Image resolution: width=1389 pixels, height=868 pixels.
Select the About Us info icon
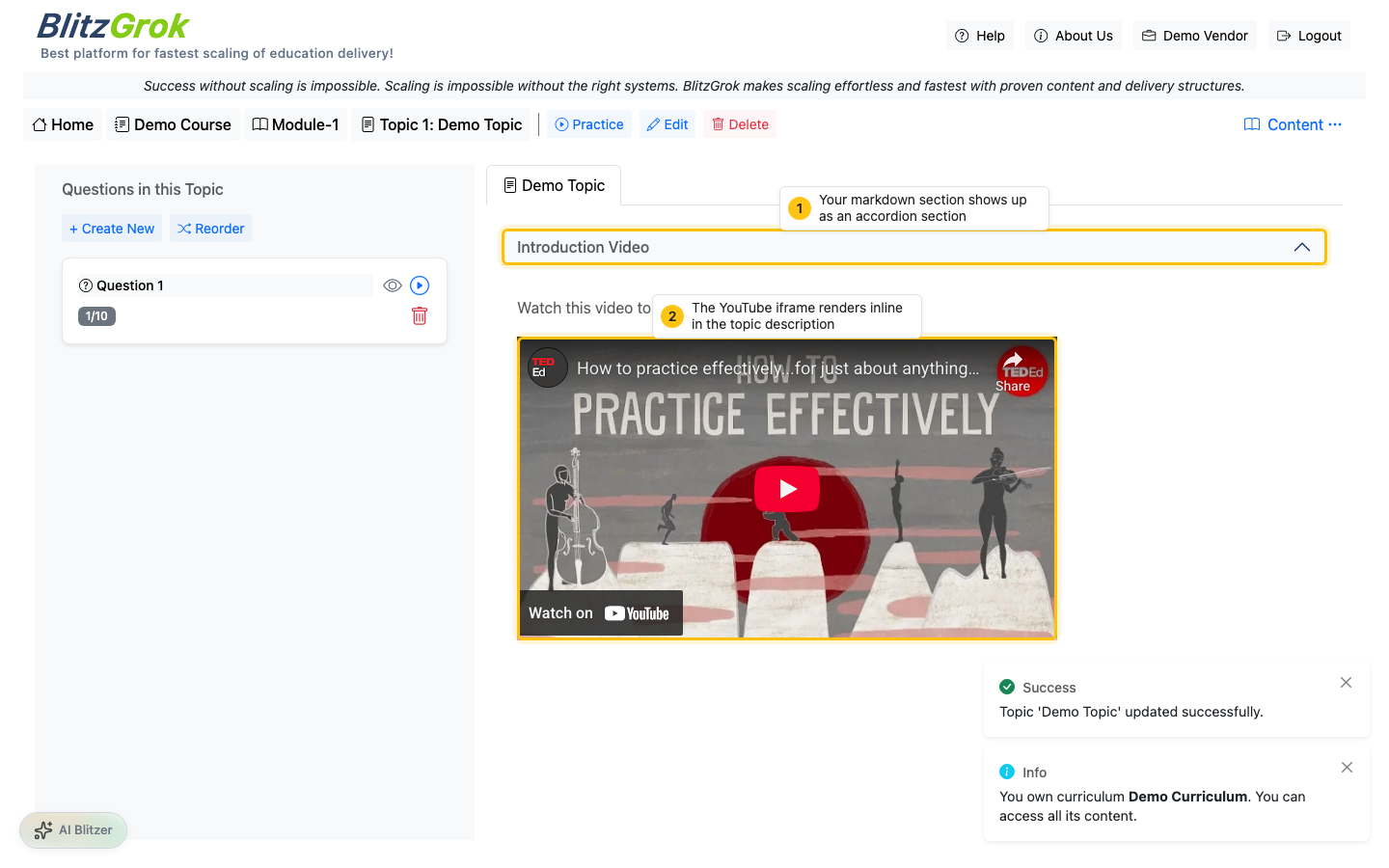(x=1041, y=35)
